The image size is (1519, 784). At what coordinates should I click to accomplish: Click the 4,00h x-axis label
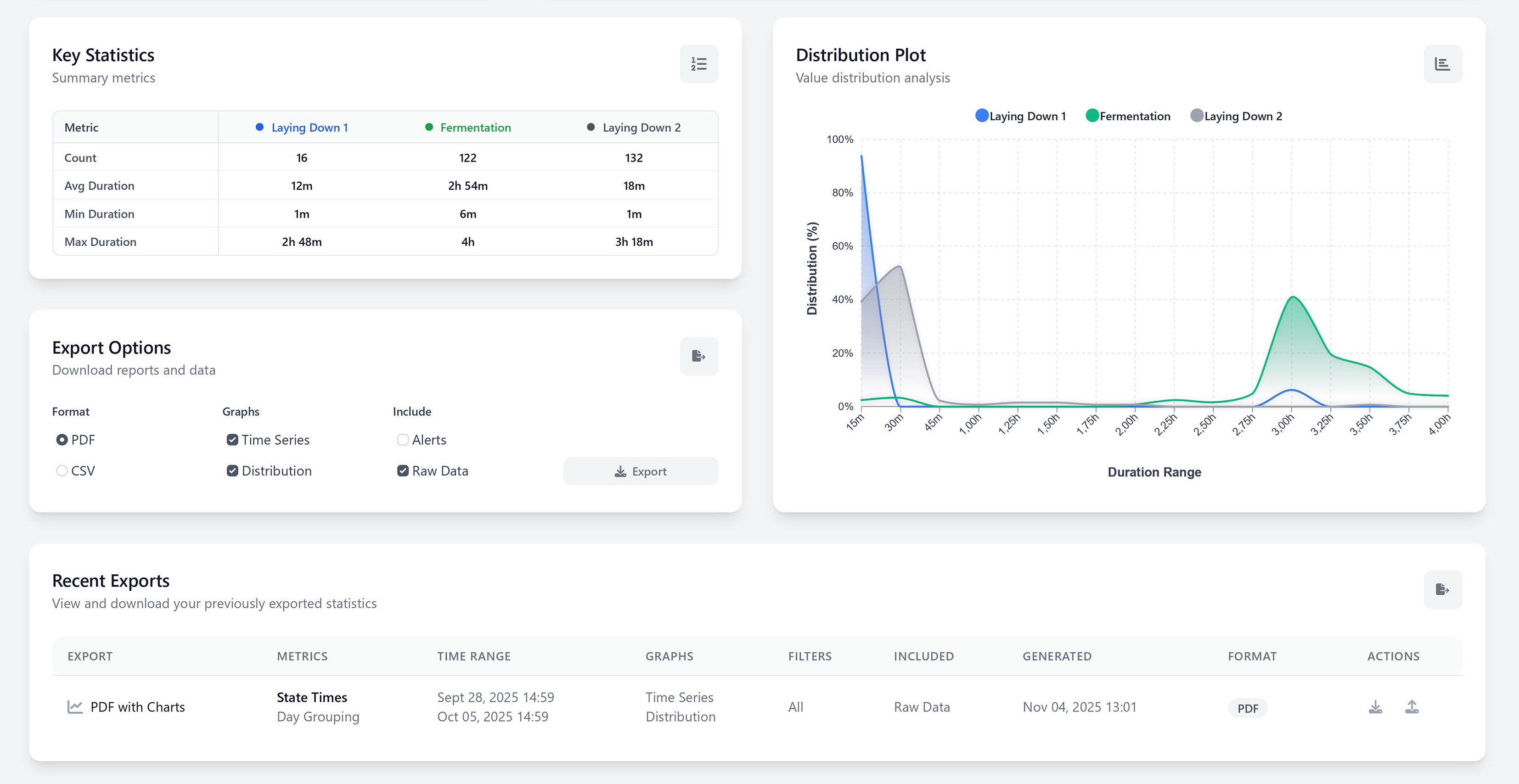click(x=1440, y=424)
